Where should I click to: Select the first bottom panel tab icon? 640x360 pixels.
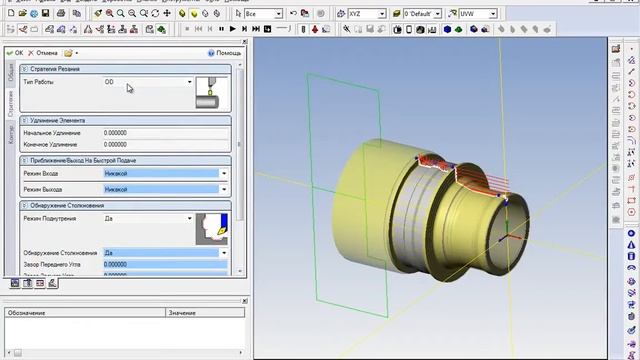click(15, 283)
